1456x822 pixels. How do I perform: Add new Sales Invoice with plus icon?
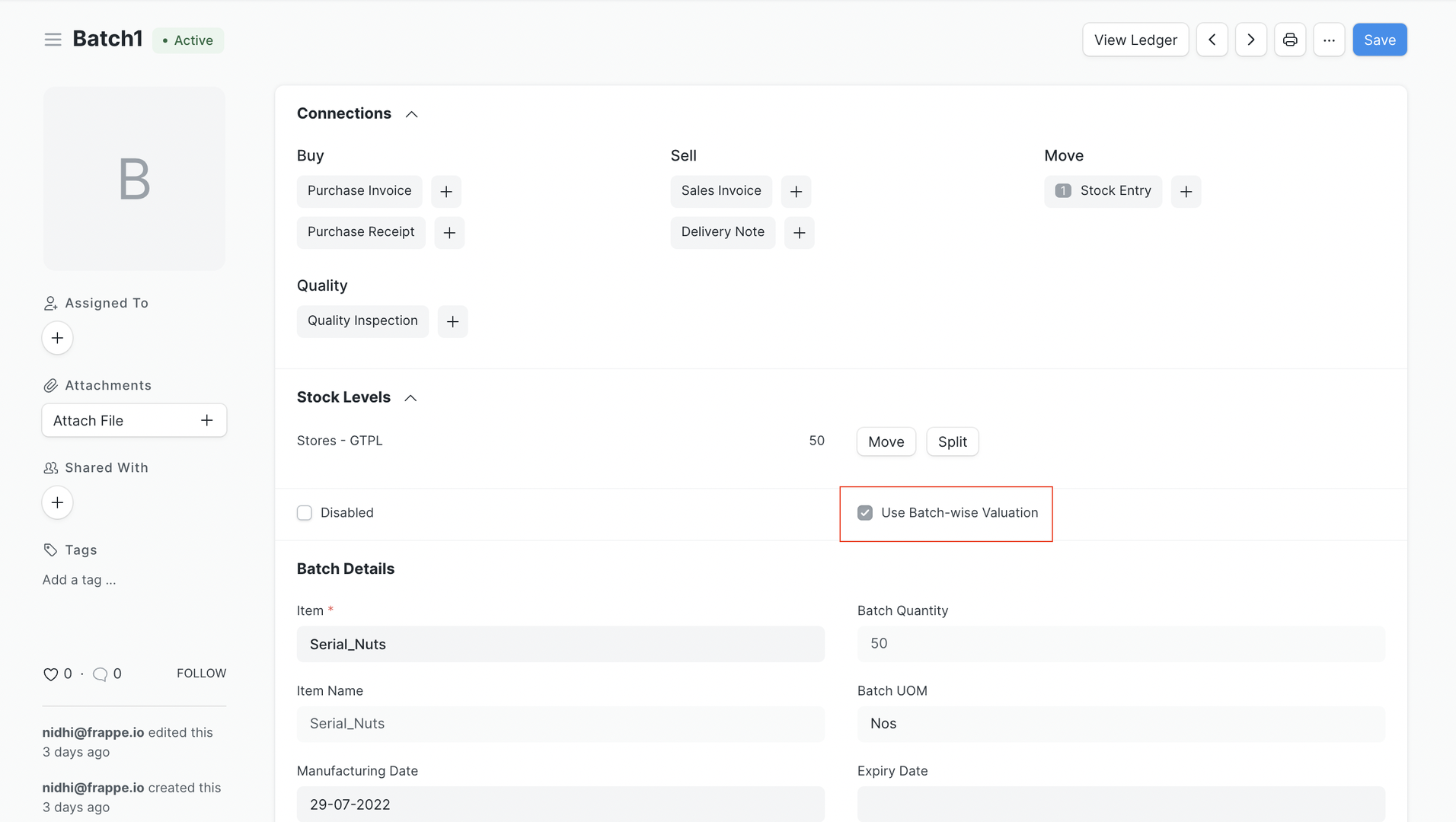(796, 191)
